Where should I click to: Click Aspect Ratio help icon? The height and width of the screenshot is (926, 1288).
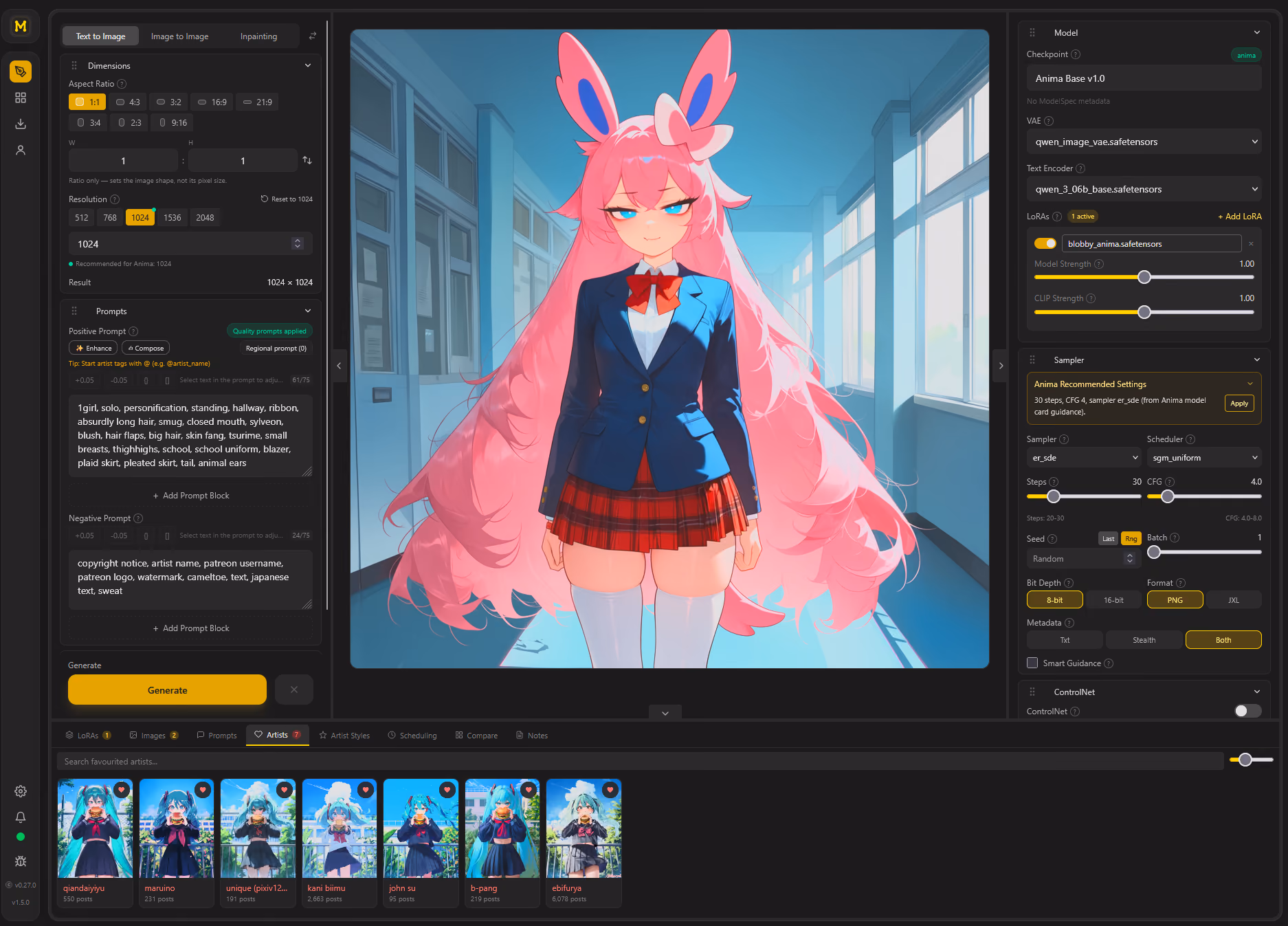[122, 84]
